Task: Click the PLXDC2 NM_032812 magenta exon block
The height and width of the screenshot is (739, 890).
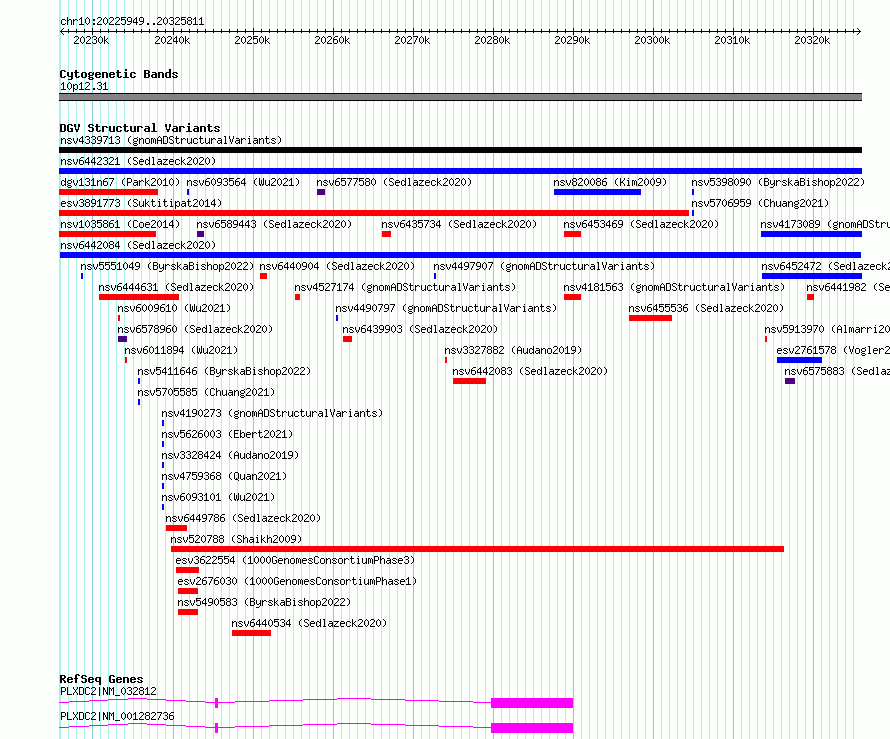Action: click(x=532, y=703)
